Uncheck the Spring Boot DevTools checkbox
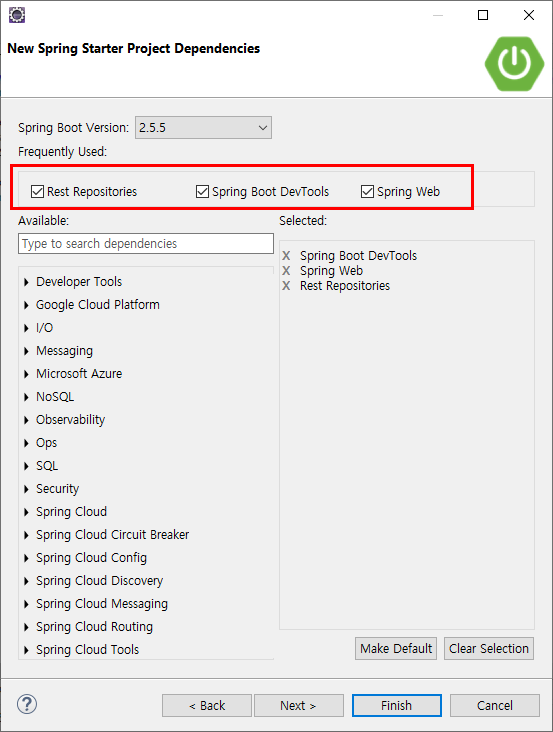553x732 pixels. click(202, 191)
